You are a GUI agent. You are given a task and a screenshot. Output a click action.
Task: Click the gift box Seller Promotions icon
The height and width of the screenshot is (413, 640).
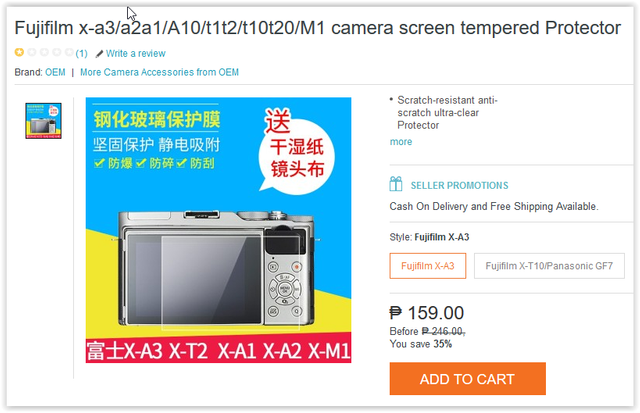(396, 184)
